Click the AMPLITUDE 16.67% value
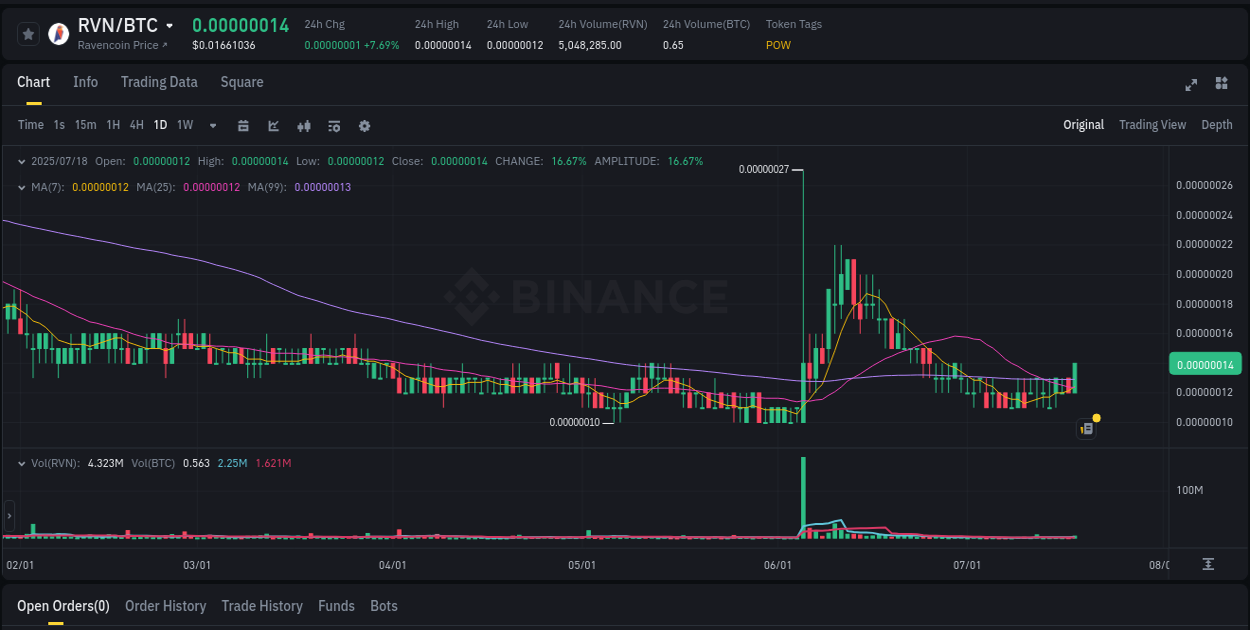 (x=683, y=161)
